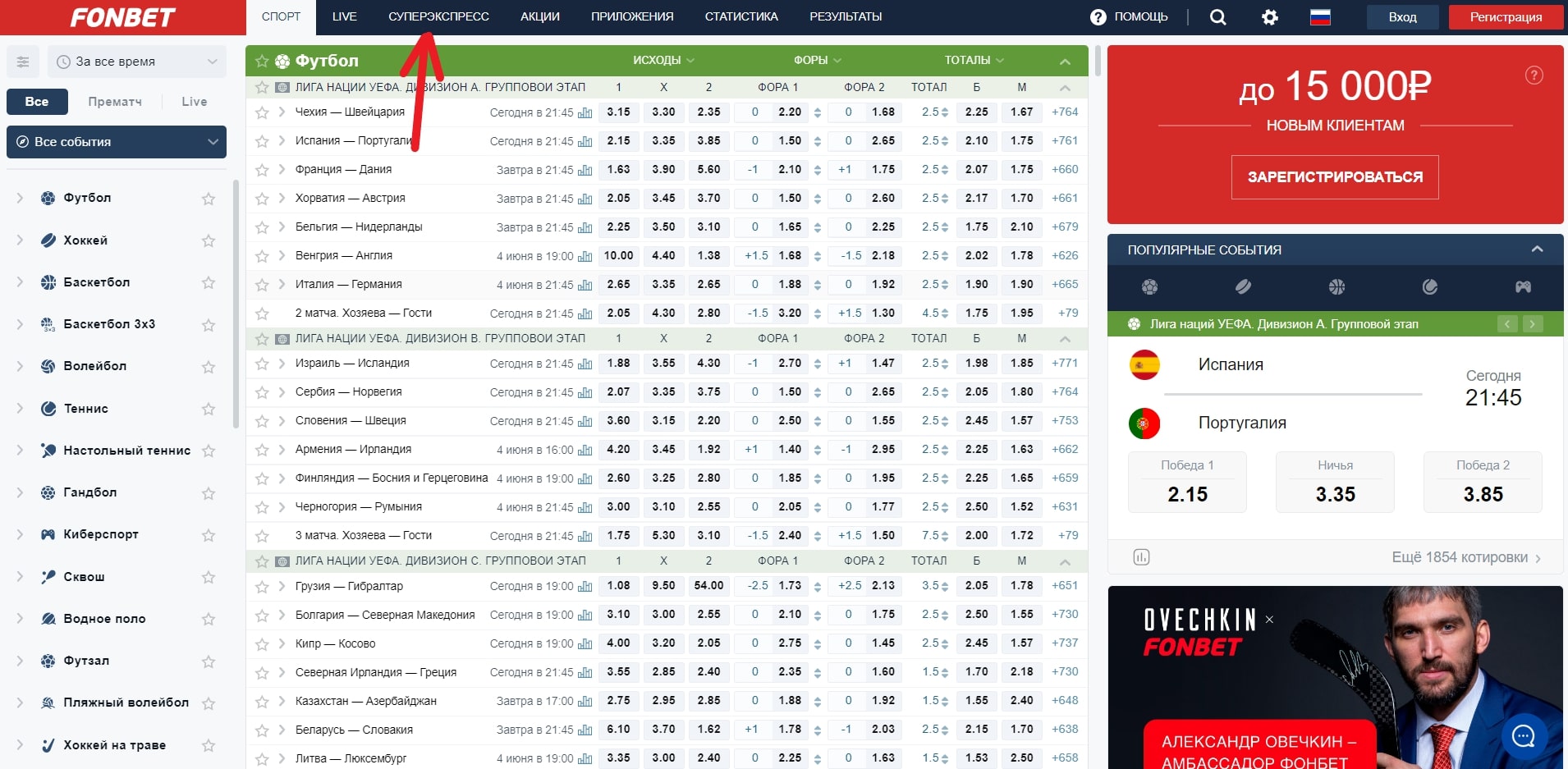Star the Испания — Португалия match

click(x=262, y=141)
